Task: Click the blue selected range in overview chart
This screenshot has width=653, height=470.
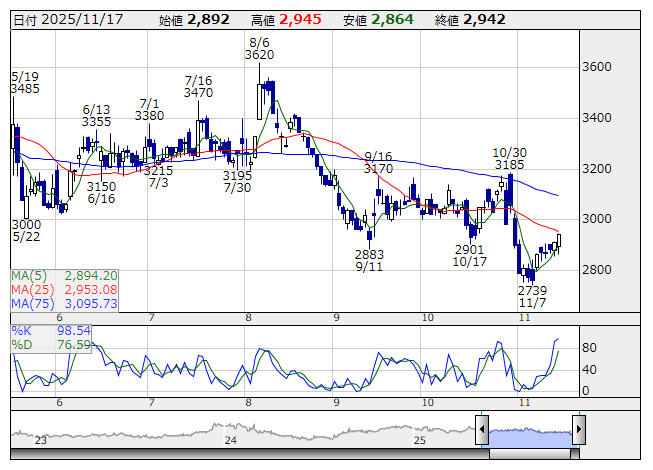Action: click(x=530, y=432)
